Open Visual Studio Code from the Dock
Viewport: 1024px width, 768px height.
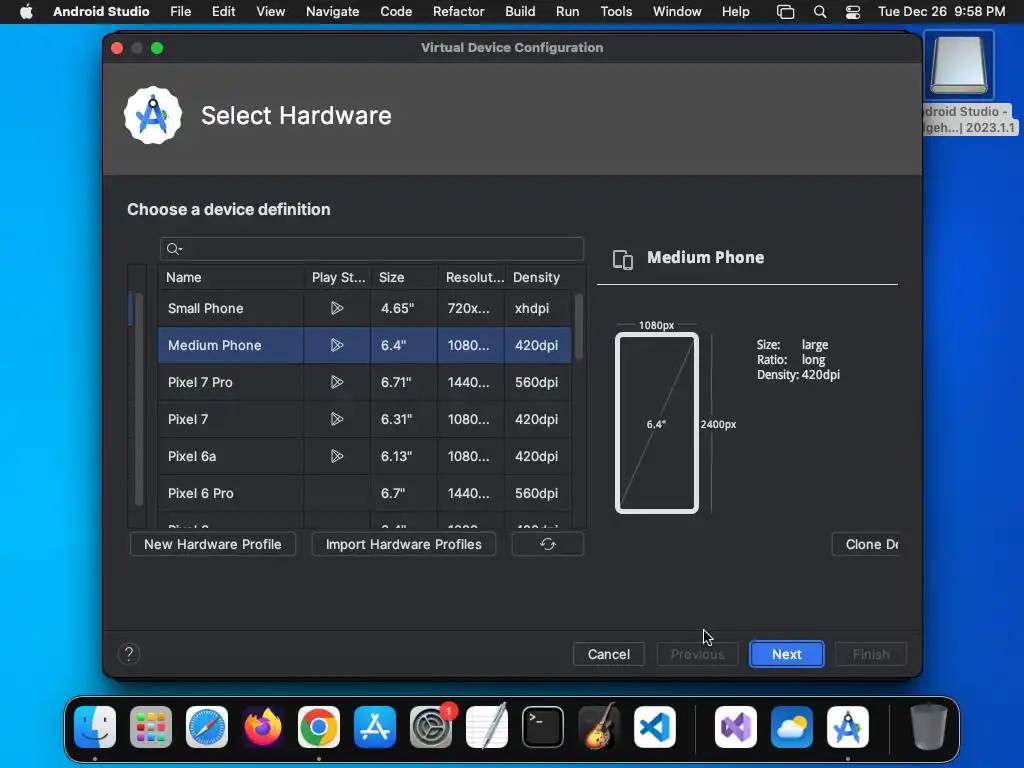click(655, 727)
